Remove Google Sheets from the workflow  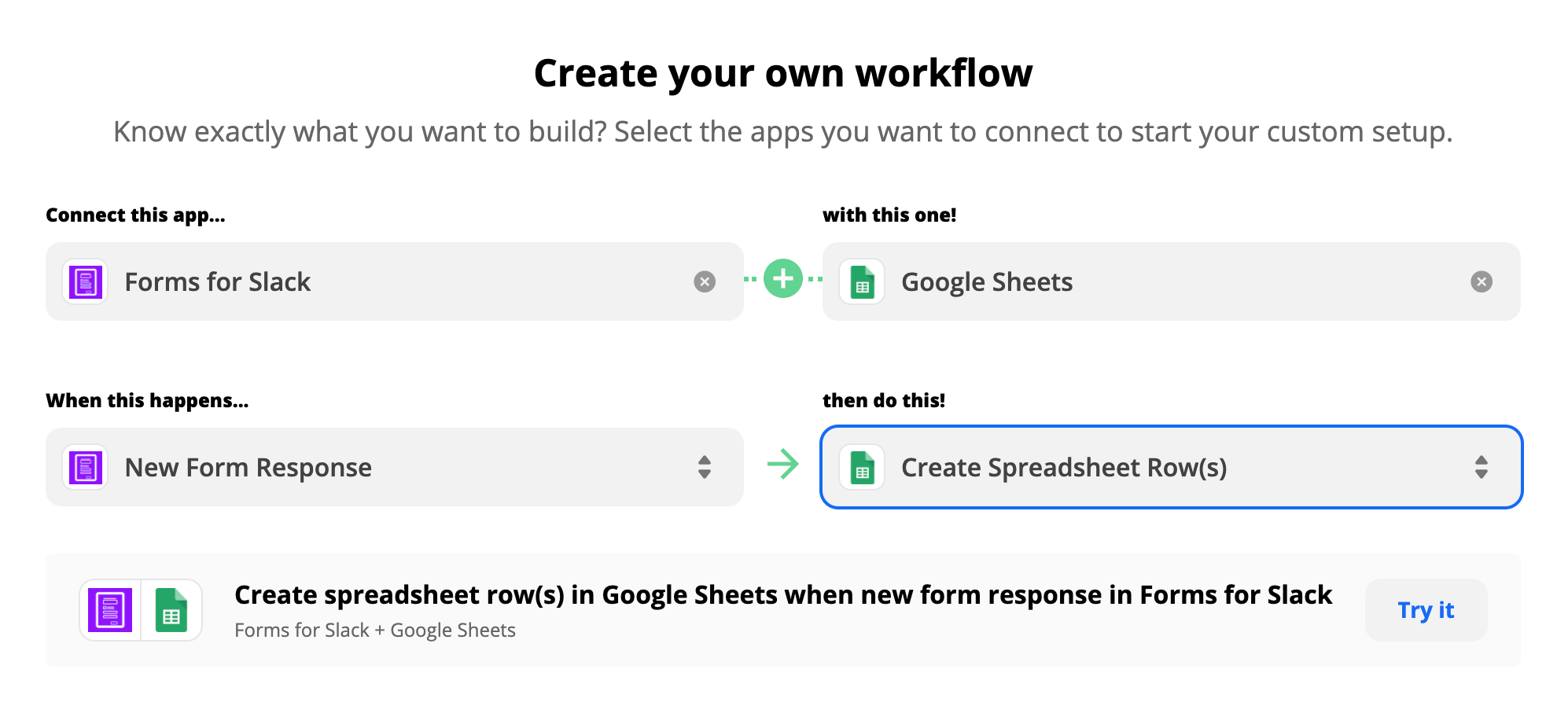[1482, 281]
